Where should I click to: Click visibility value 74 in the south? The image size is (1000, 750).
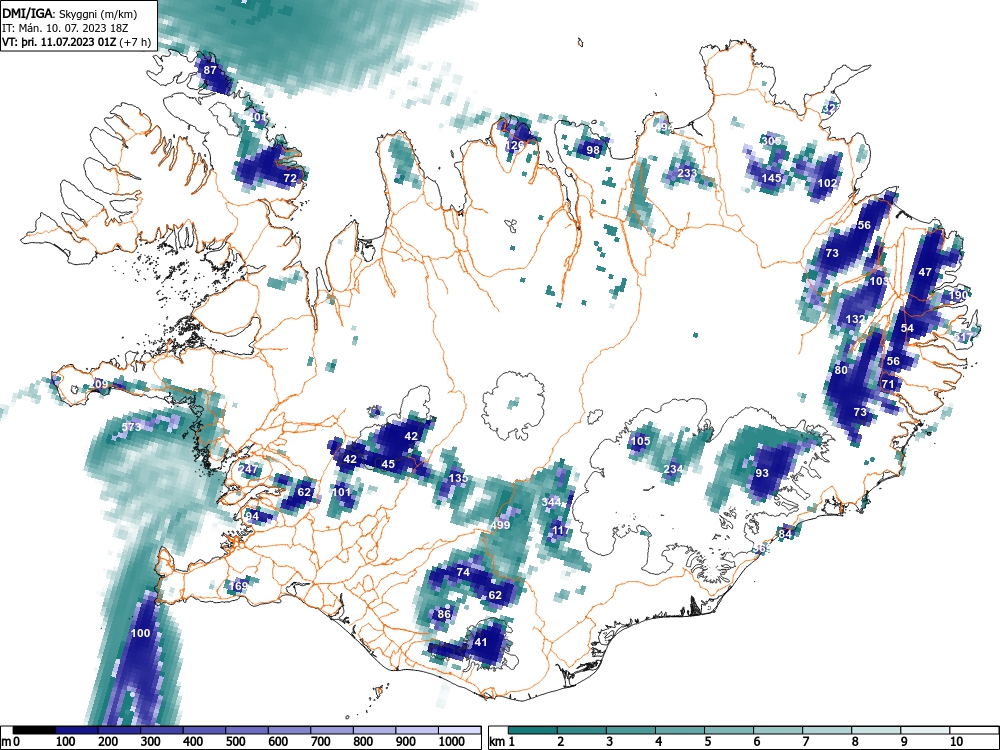(x=463, y=572)
